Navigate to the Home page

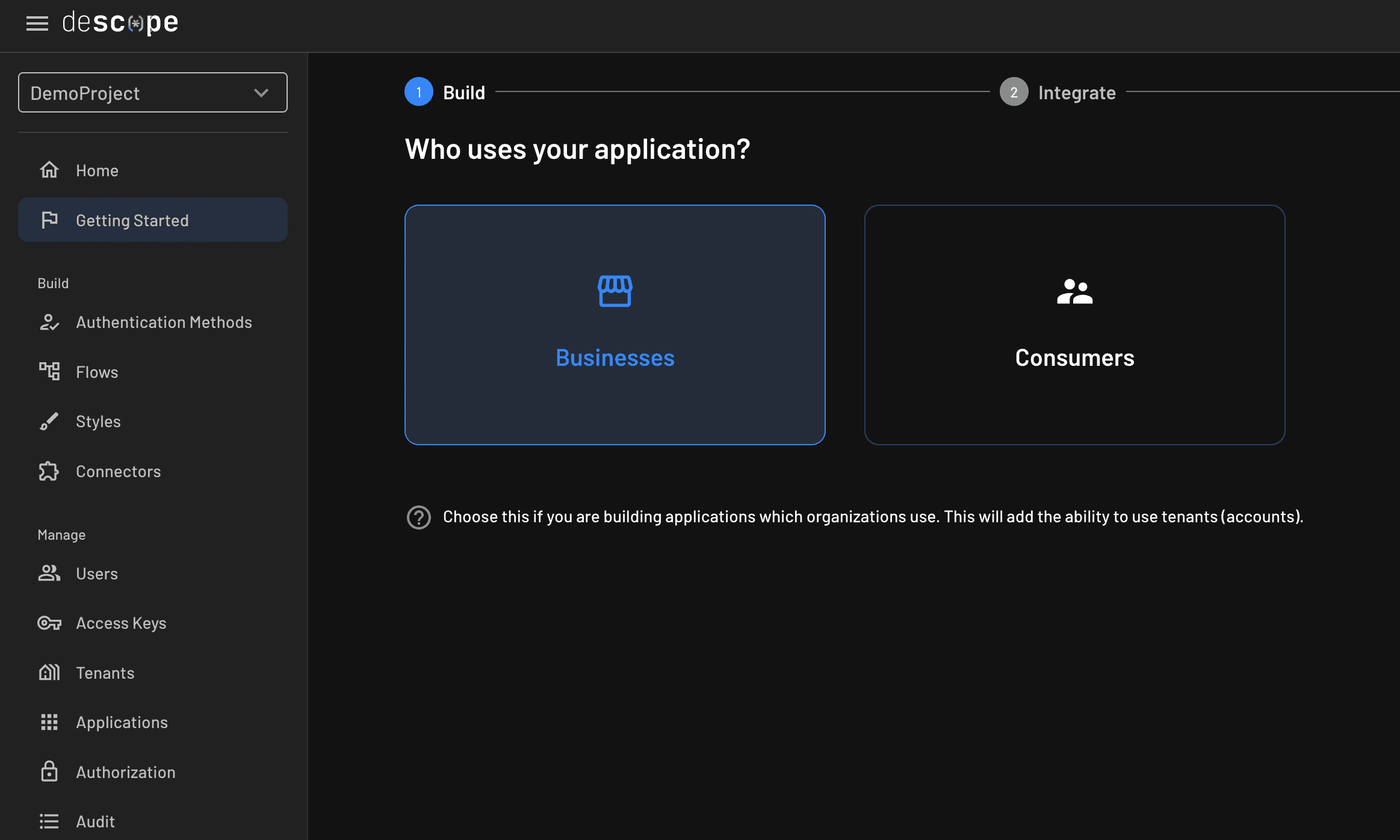pos(97,170)
